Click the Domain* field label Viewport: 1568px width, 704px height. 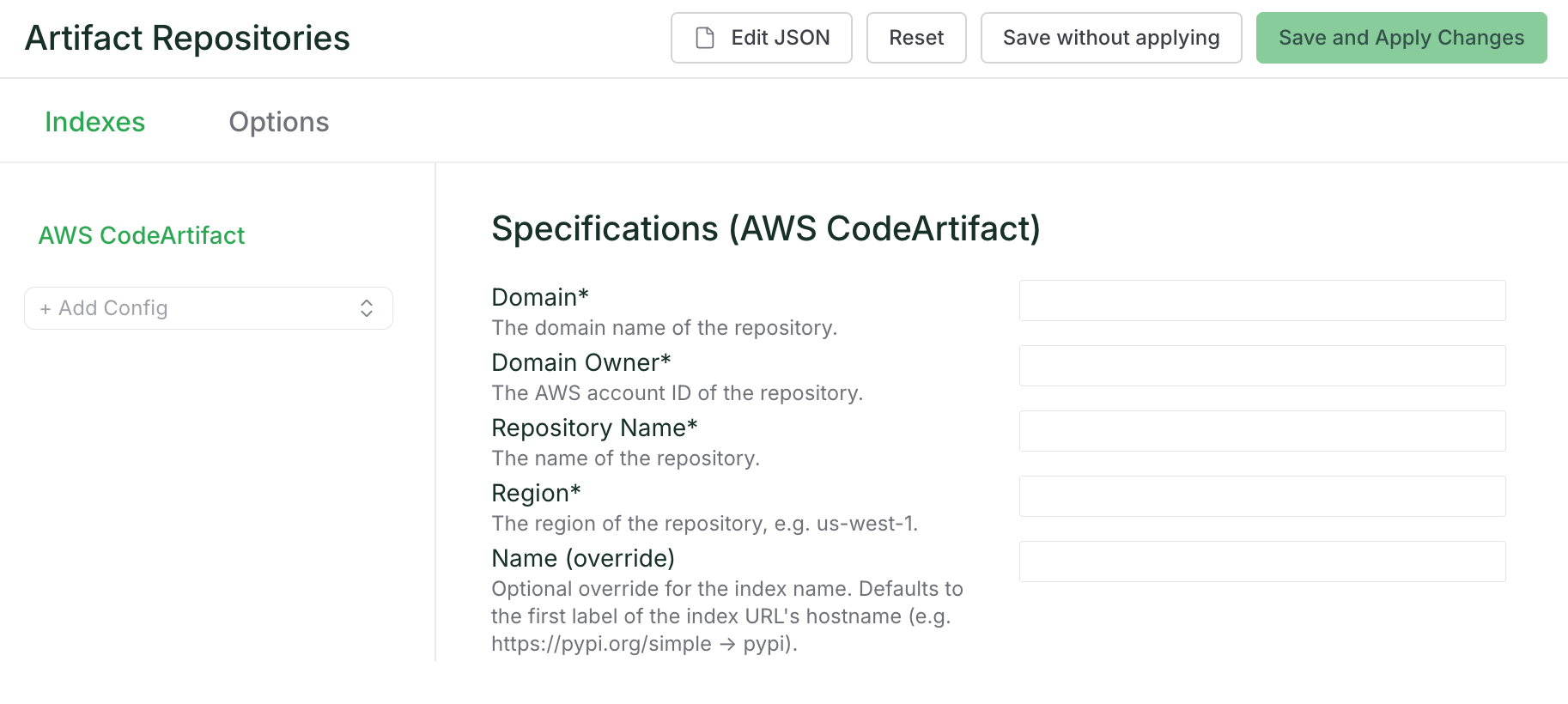tap(540, 297)
